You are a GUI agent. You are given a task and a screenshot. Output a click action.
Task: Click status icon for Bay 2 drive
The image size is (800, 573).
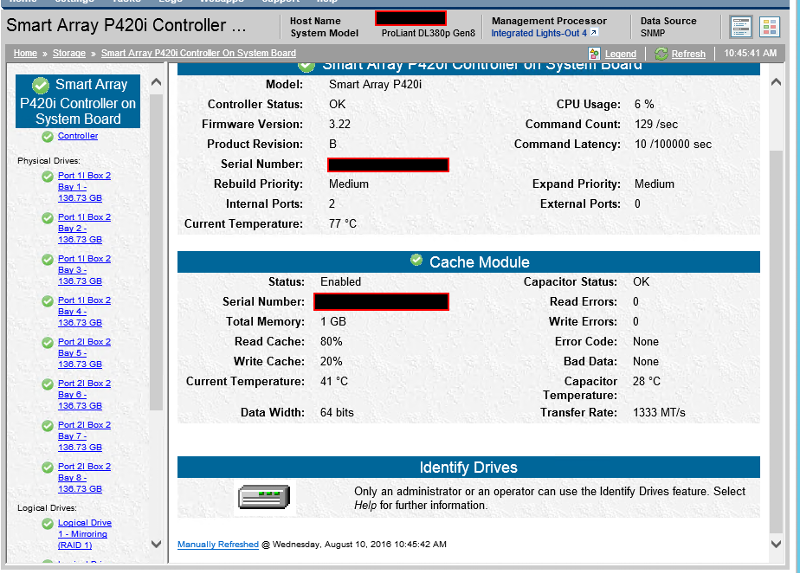point(47,218)
